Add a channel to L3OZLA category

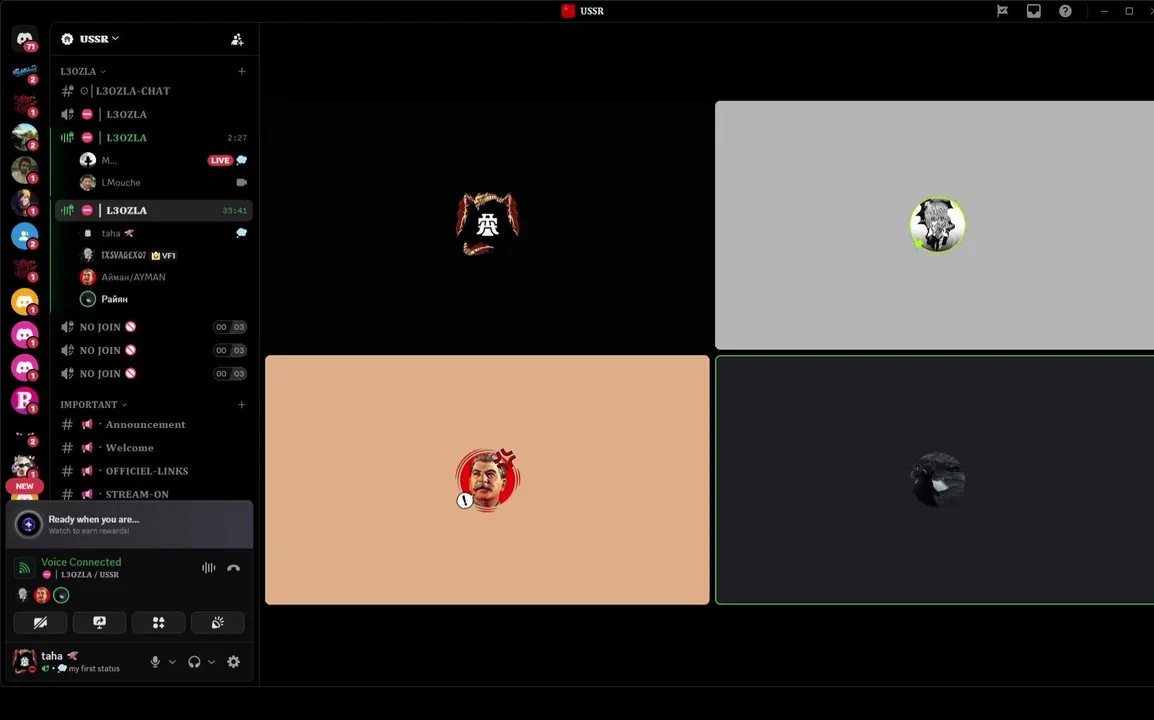[x=241, y=71]
